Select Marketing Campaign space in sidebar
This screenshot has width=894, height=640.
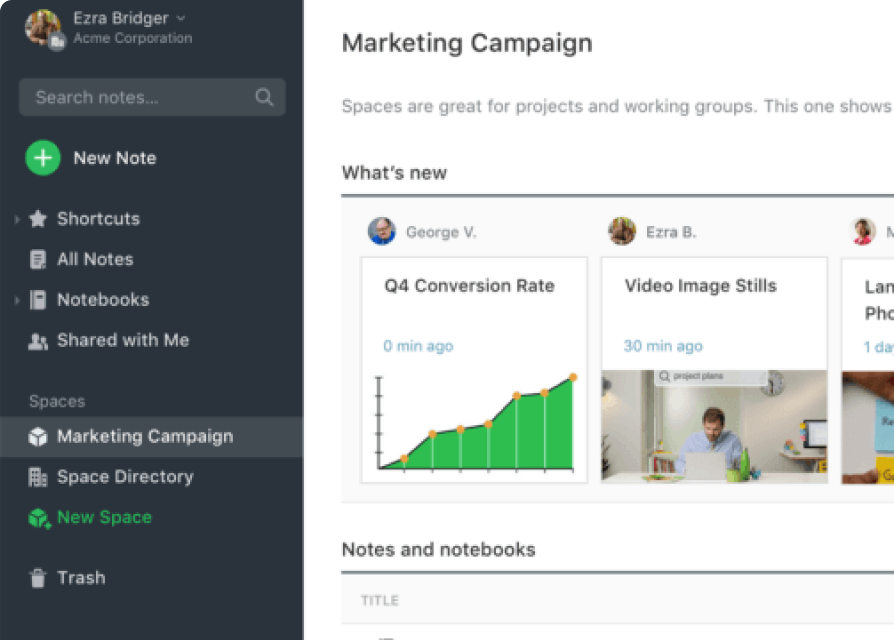pyautogui.click(x=152, y=437)
